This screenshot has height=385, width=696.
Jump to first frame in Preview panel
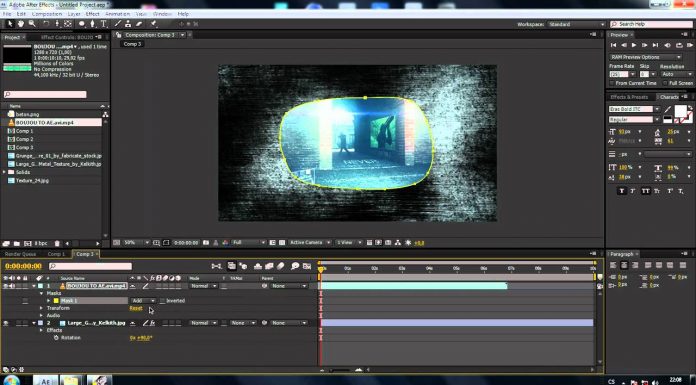coord(613,45)
